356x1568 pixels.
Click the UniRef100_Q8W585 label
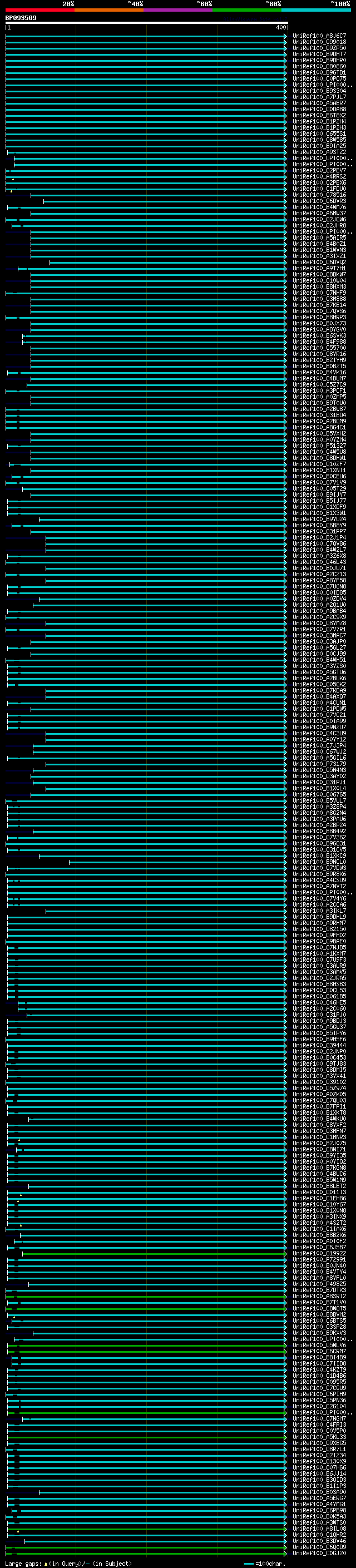pos(319,140)
